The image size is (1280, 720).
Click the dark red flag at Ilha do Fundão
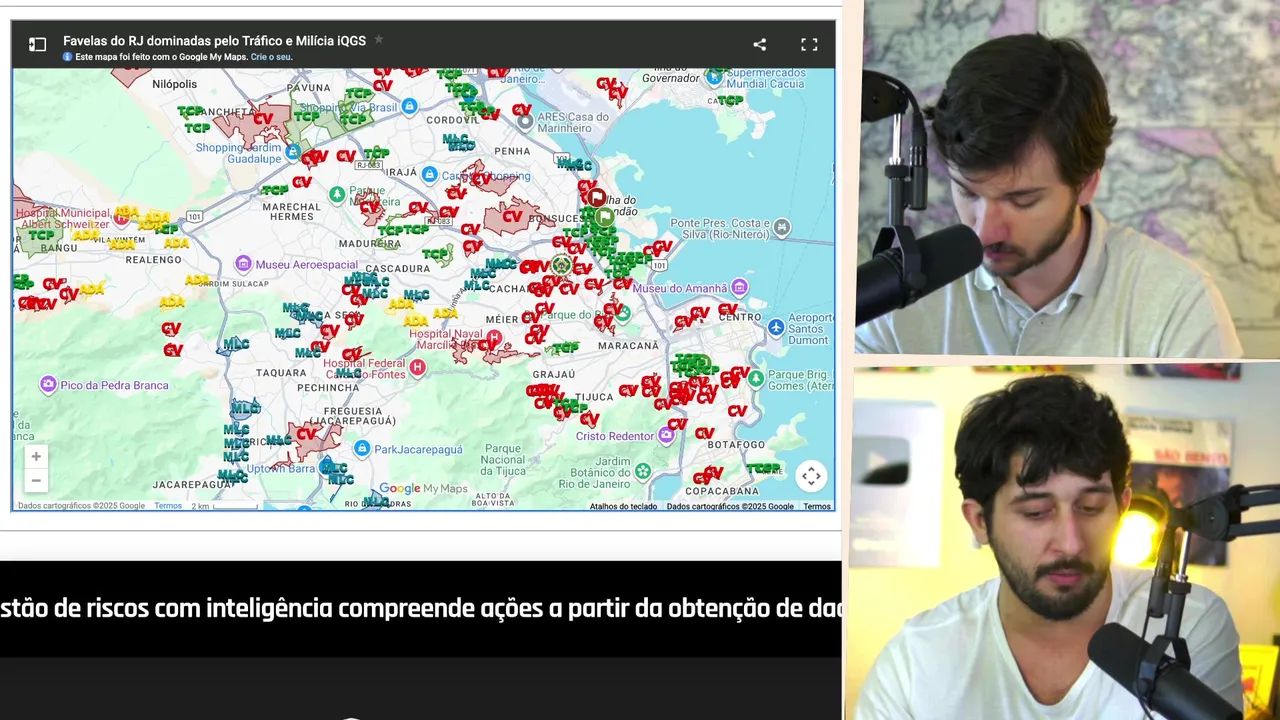pyautogui.click(x=596, y=198)
